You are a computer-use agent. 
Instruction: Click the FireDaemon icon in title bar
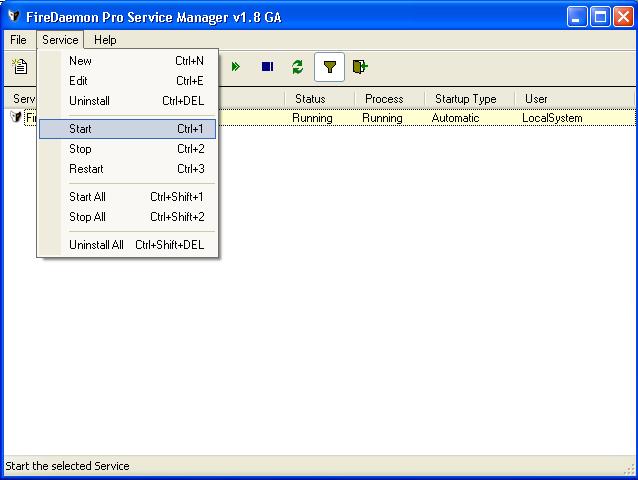click(x=14, y=16)
